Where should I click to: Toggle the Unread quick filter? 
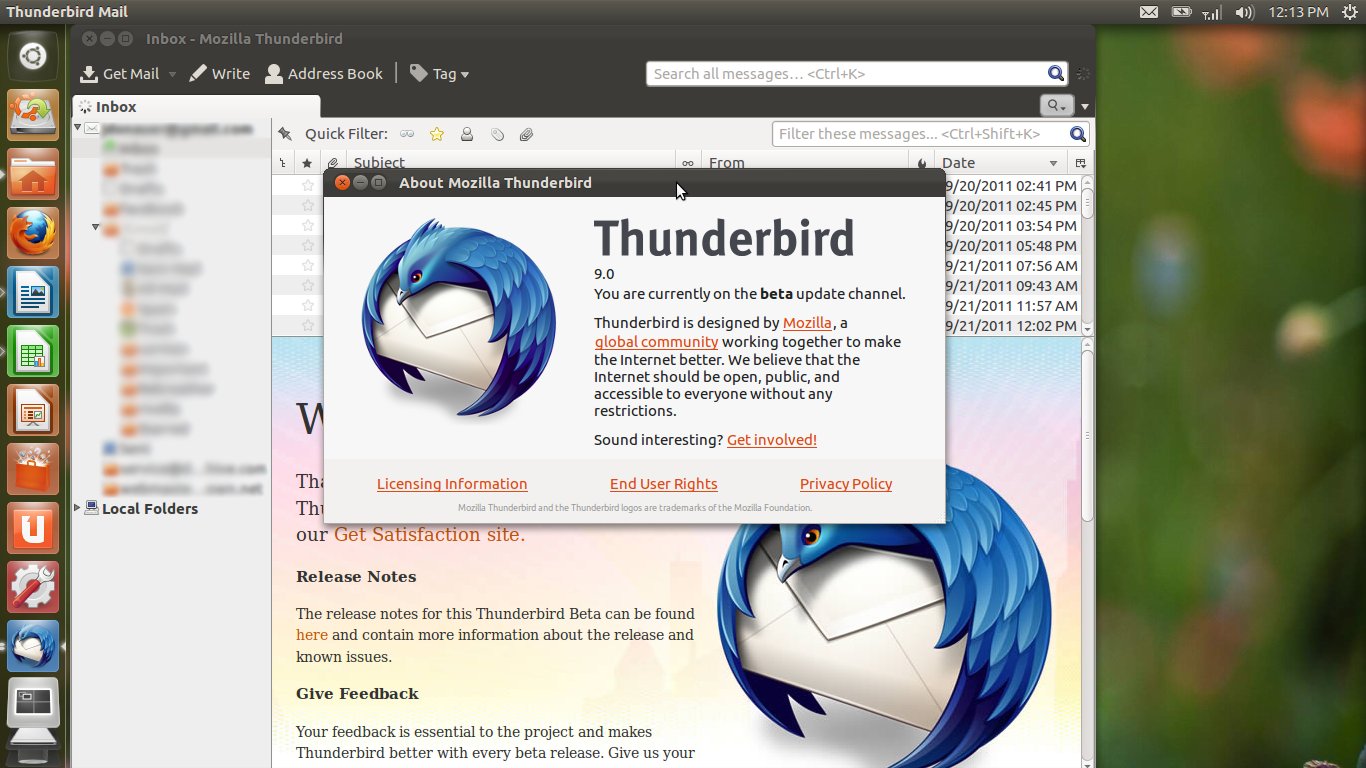click(x=407, y=134)
